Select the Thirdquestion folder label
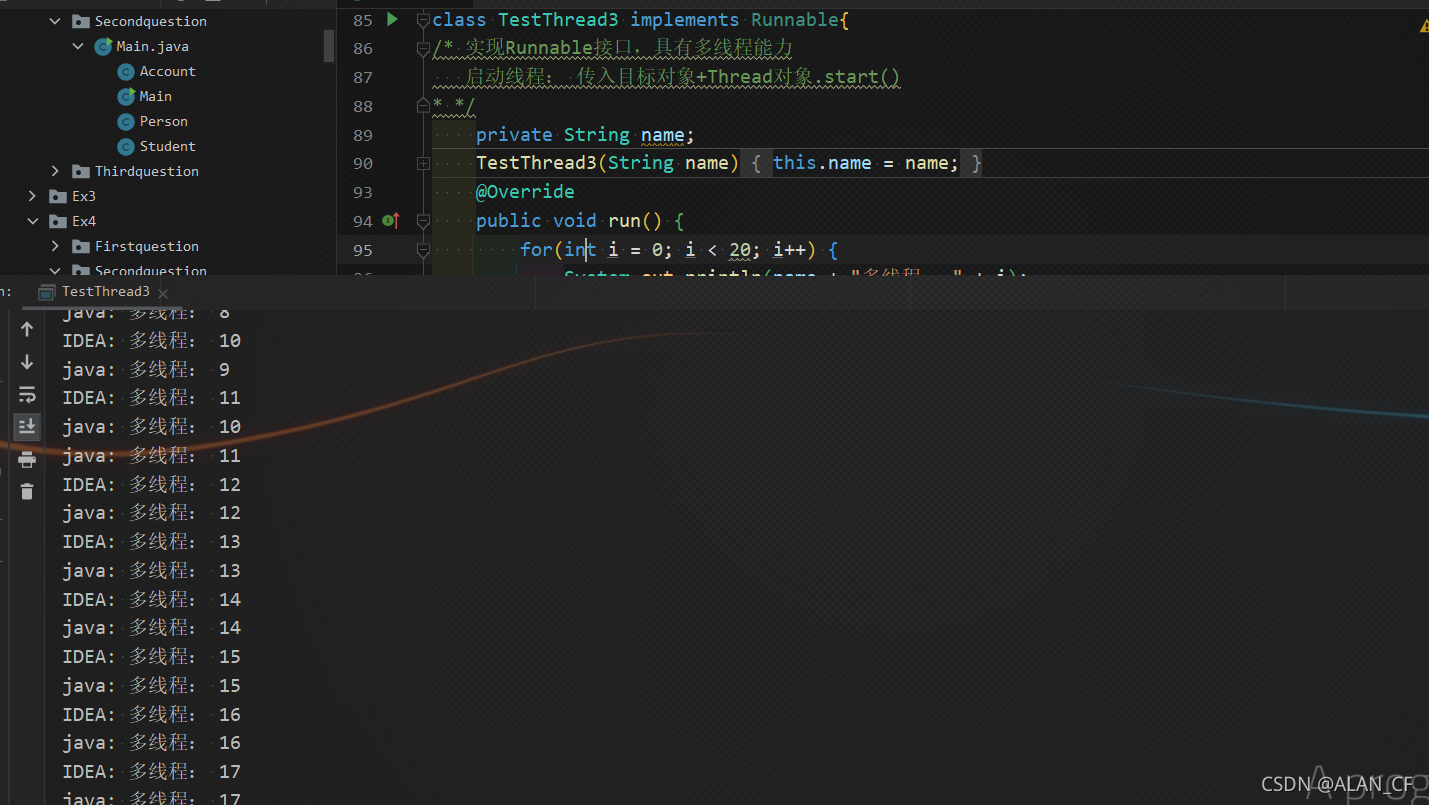Image resolution: width=1429 pixels, height=805 pixels. [x=147, y=171]
